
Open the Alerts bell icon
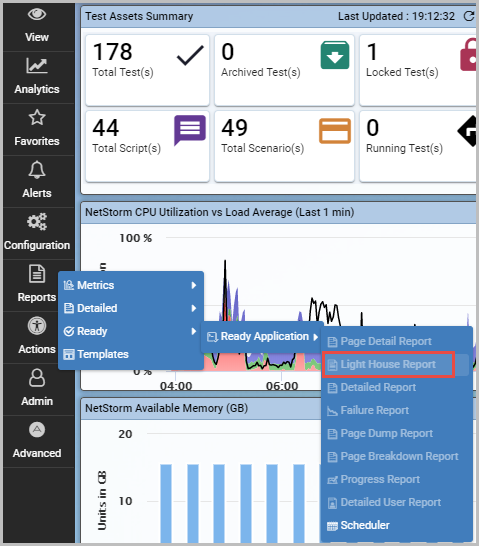(x=37, y=170)
